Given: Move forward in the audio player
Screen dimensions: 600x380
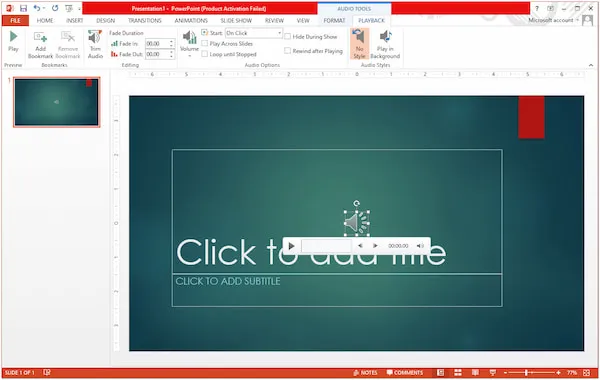Looking at the screenshot, I should pos(375,246).
